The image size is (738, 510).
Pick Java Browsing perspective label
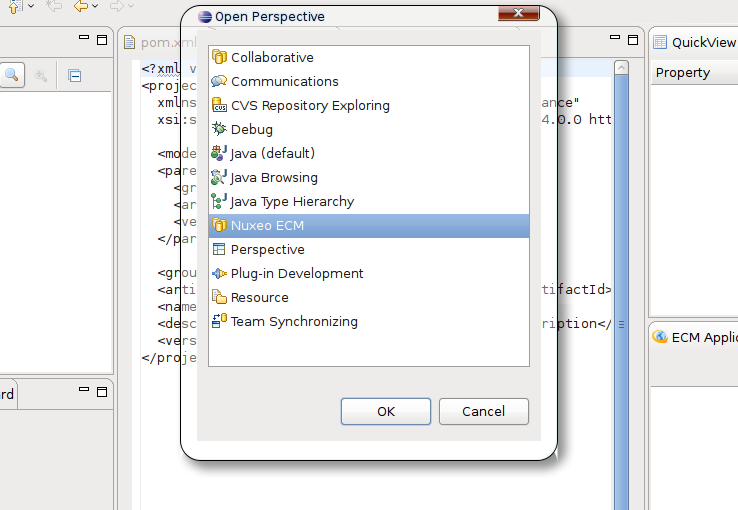point(274,177)
